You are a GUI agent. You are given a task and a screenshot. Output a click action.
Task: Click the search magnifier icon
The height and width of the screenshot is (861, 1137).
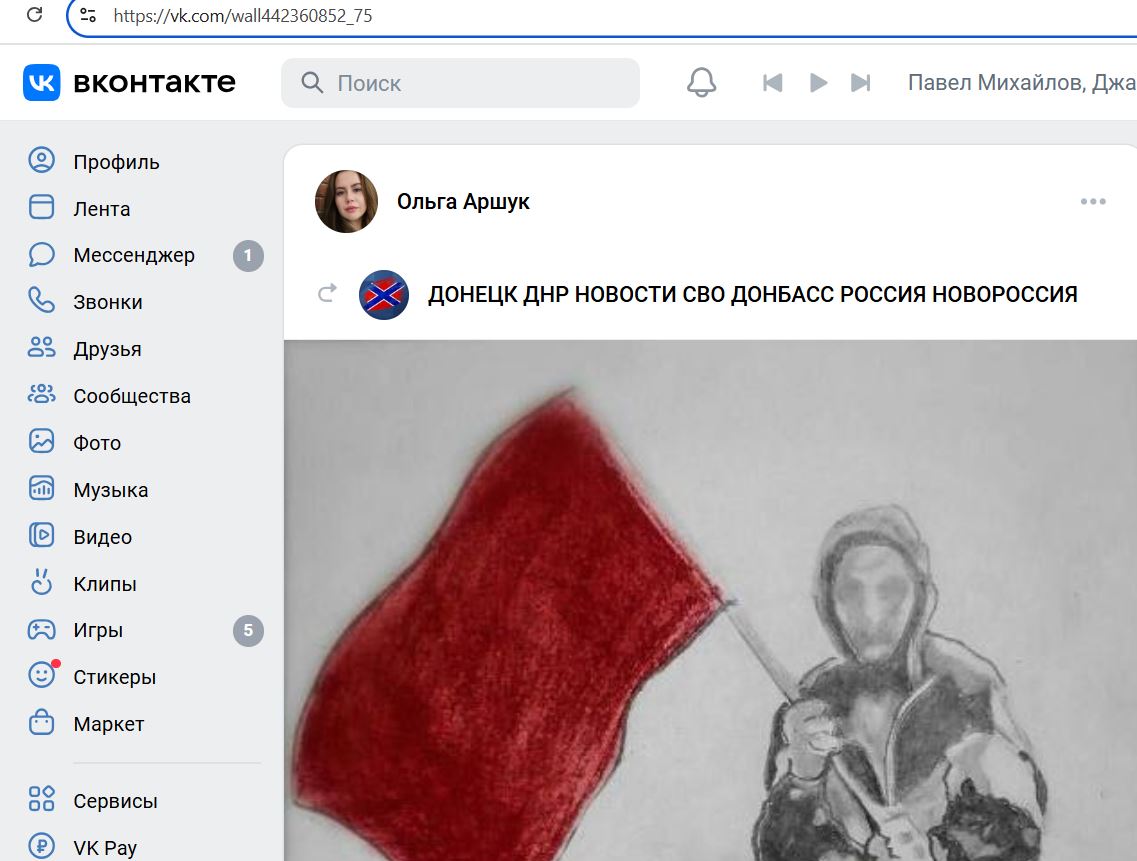pos(312,83)
